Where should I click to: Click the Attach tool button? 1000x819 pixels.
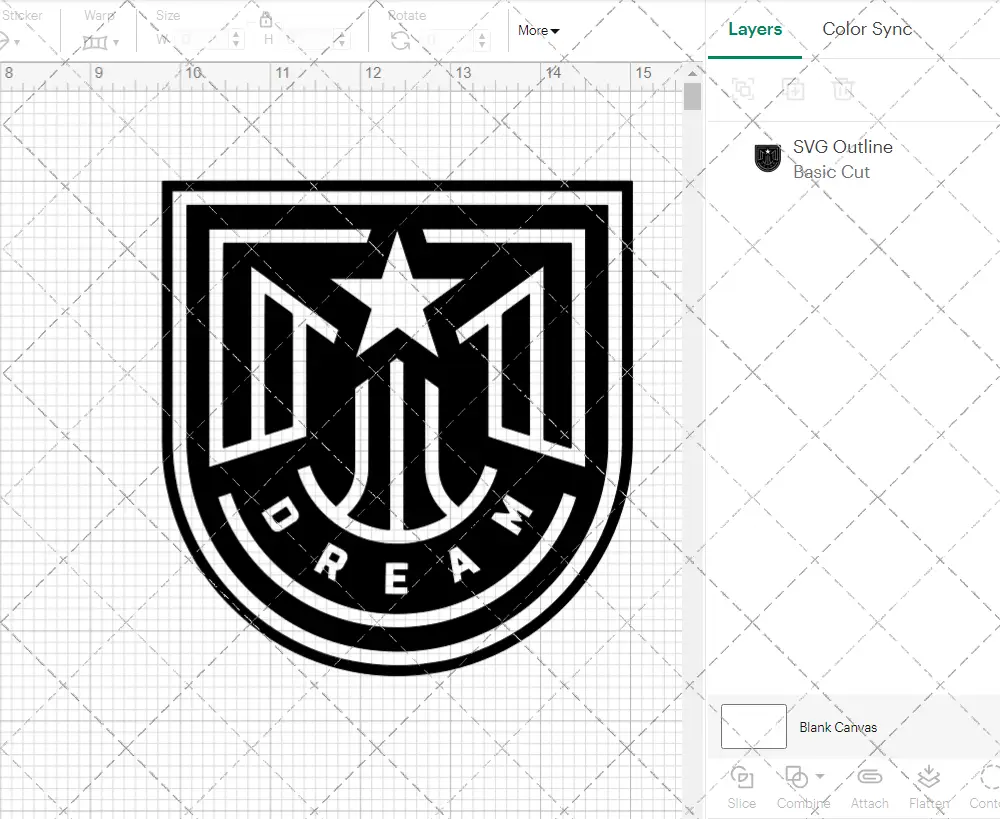tap(869, 788)
